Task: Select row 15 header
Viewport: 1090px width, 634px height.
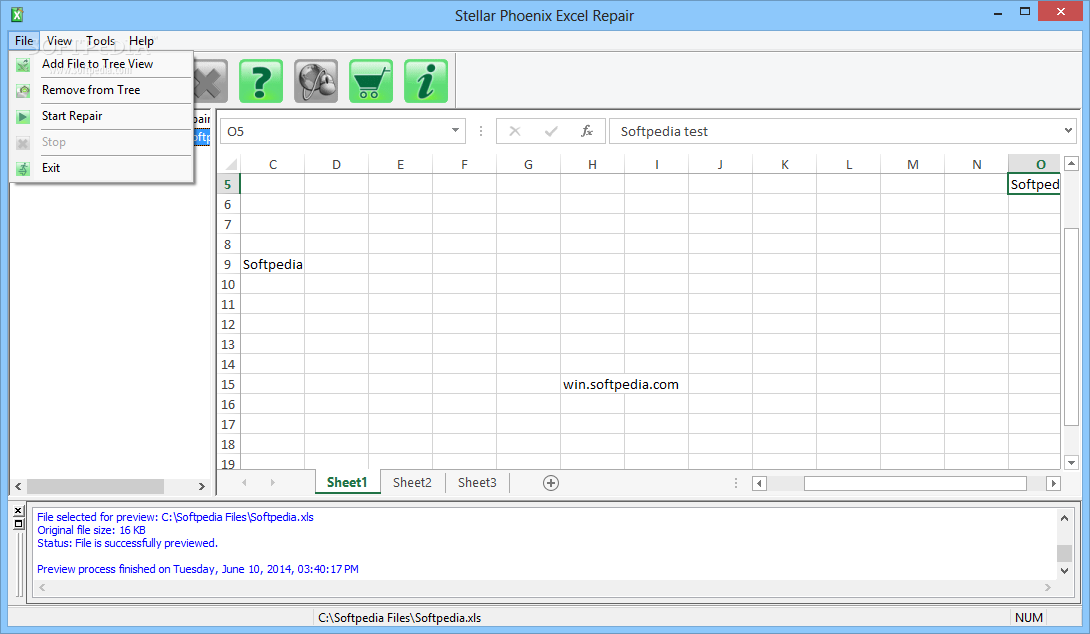Action: point(228,384)
